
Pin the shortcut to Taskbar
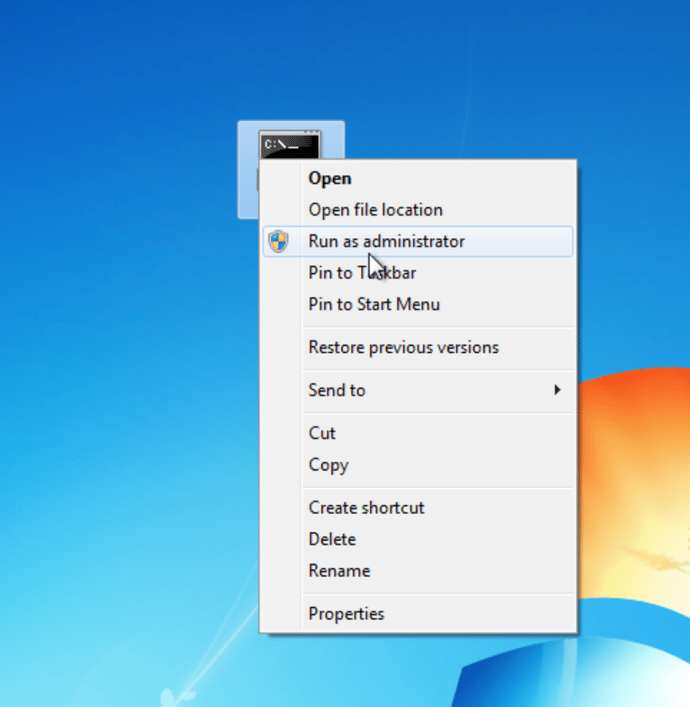362,273
